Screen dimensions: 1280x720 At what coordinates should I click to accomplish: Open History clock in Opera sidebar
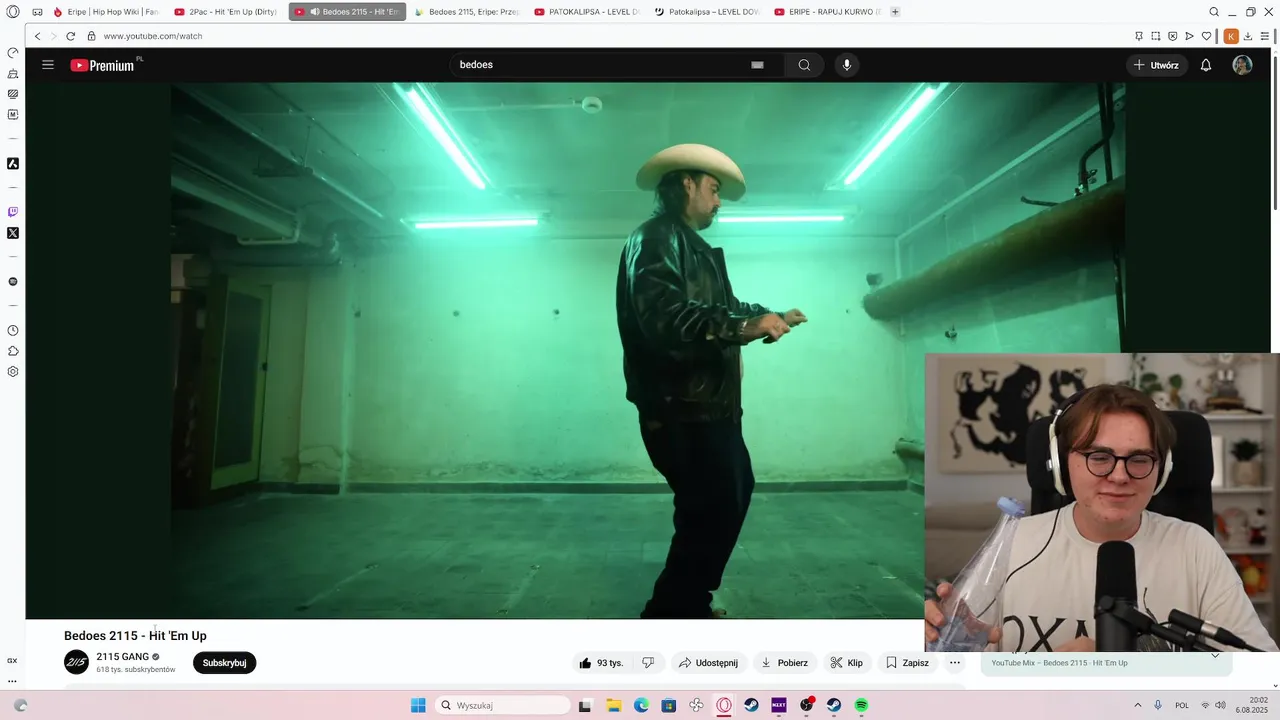pyautogui.click(x=13, y=330)
